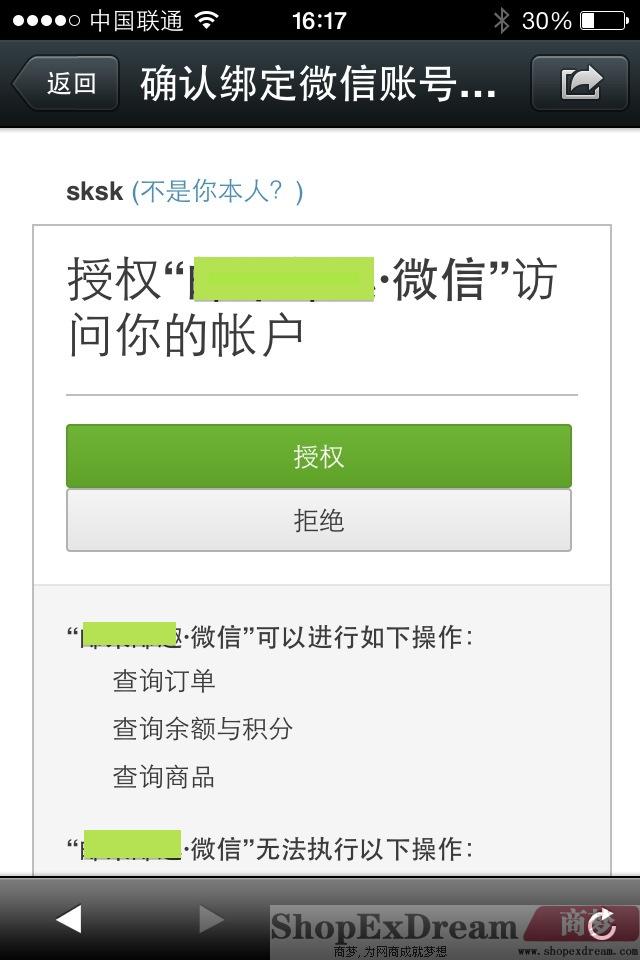This screenshot has width=640, height=960.
Task: Tap the signal strength dots
Action: 46,20
